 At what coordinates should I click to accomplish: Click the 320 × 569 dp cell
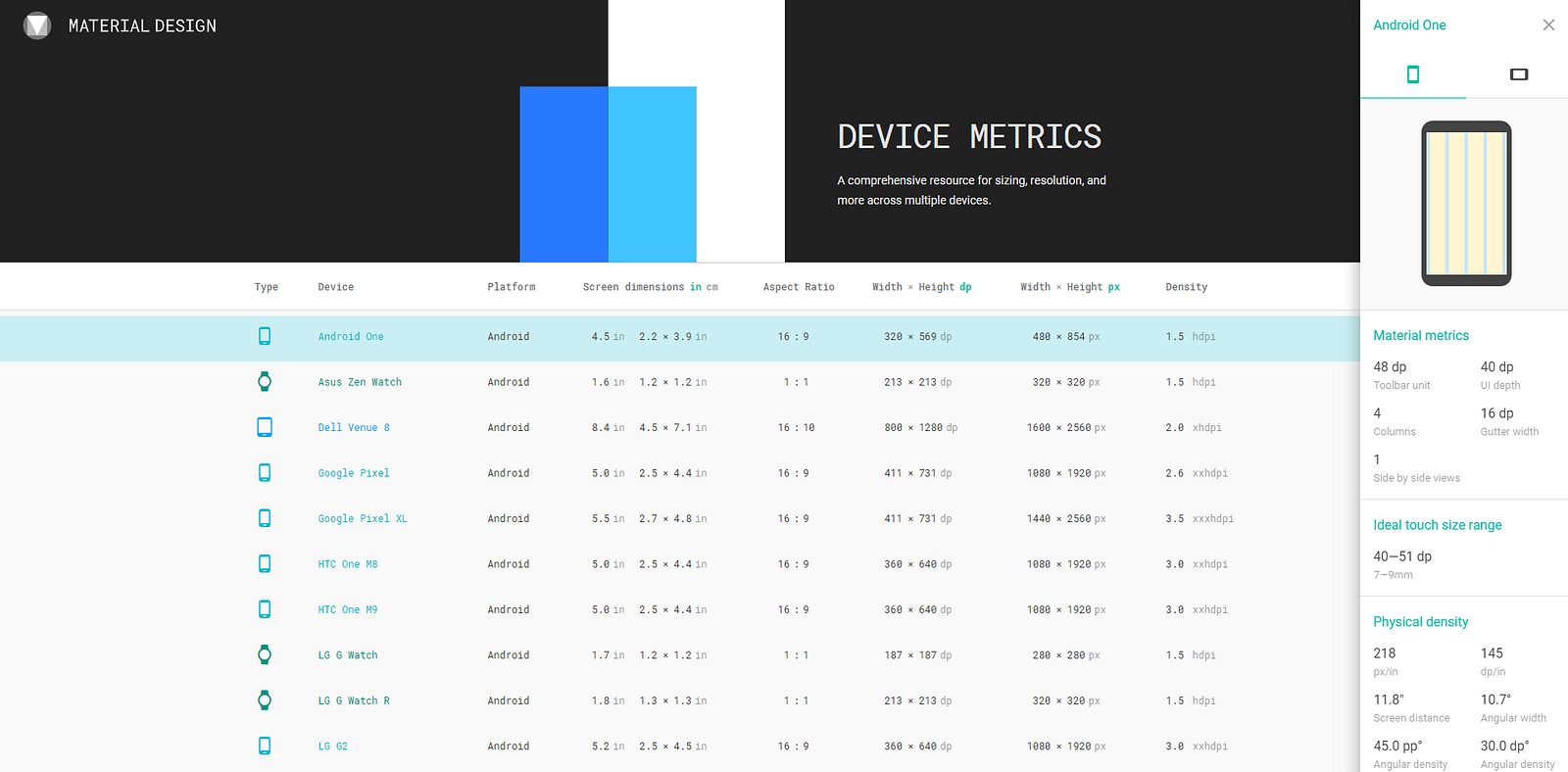tap(917, 337)
